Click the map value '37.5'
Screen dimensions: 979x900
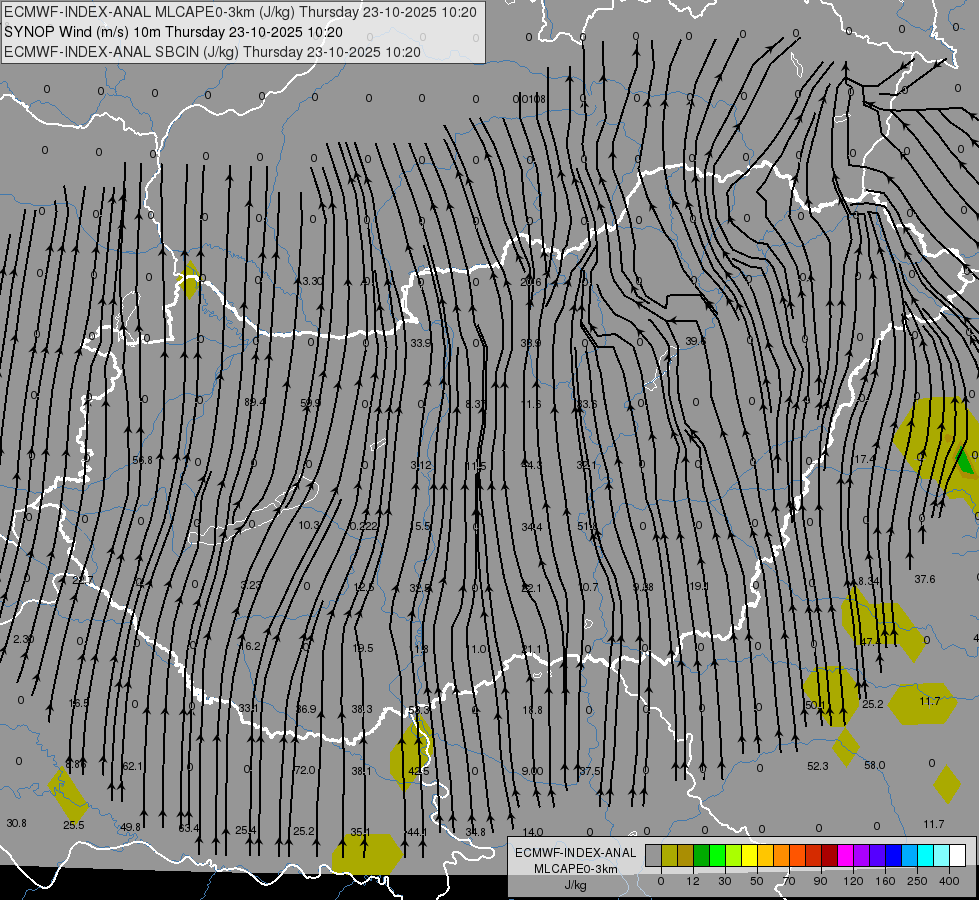pyautogui.click(x=590, y=771)
